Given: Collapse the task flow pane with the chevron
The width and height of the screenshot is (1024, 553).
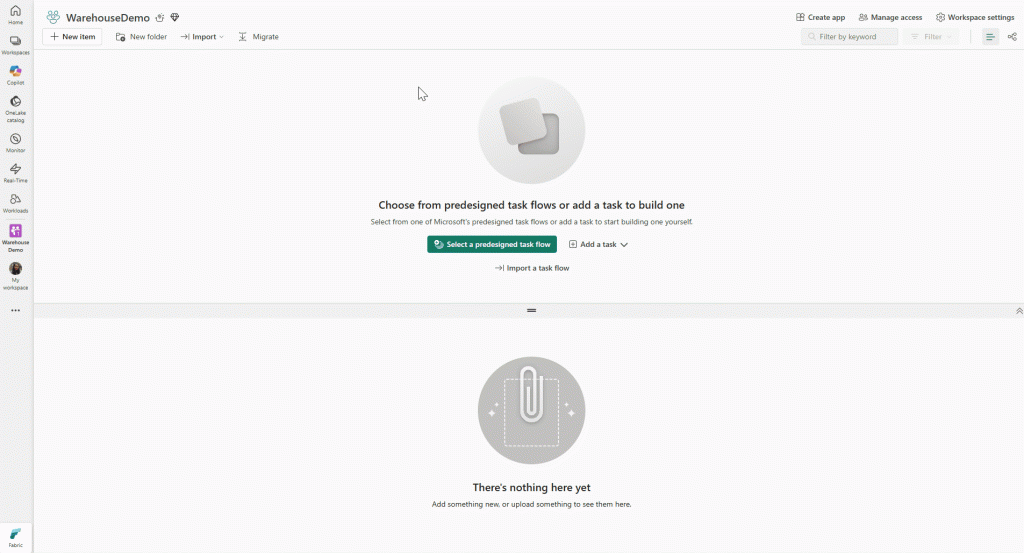Looking at the screenshot, I should (1019, 311).
